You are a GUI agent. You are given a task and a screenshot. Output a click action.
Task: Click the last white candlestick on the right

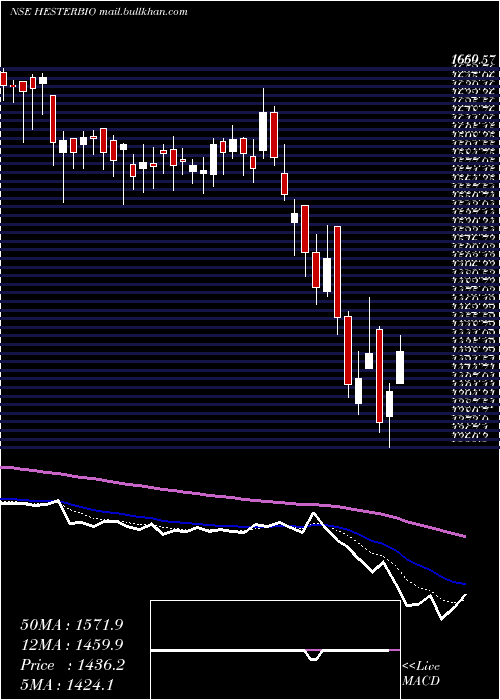pyautogui.click(x=400, y=367)
